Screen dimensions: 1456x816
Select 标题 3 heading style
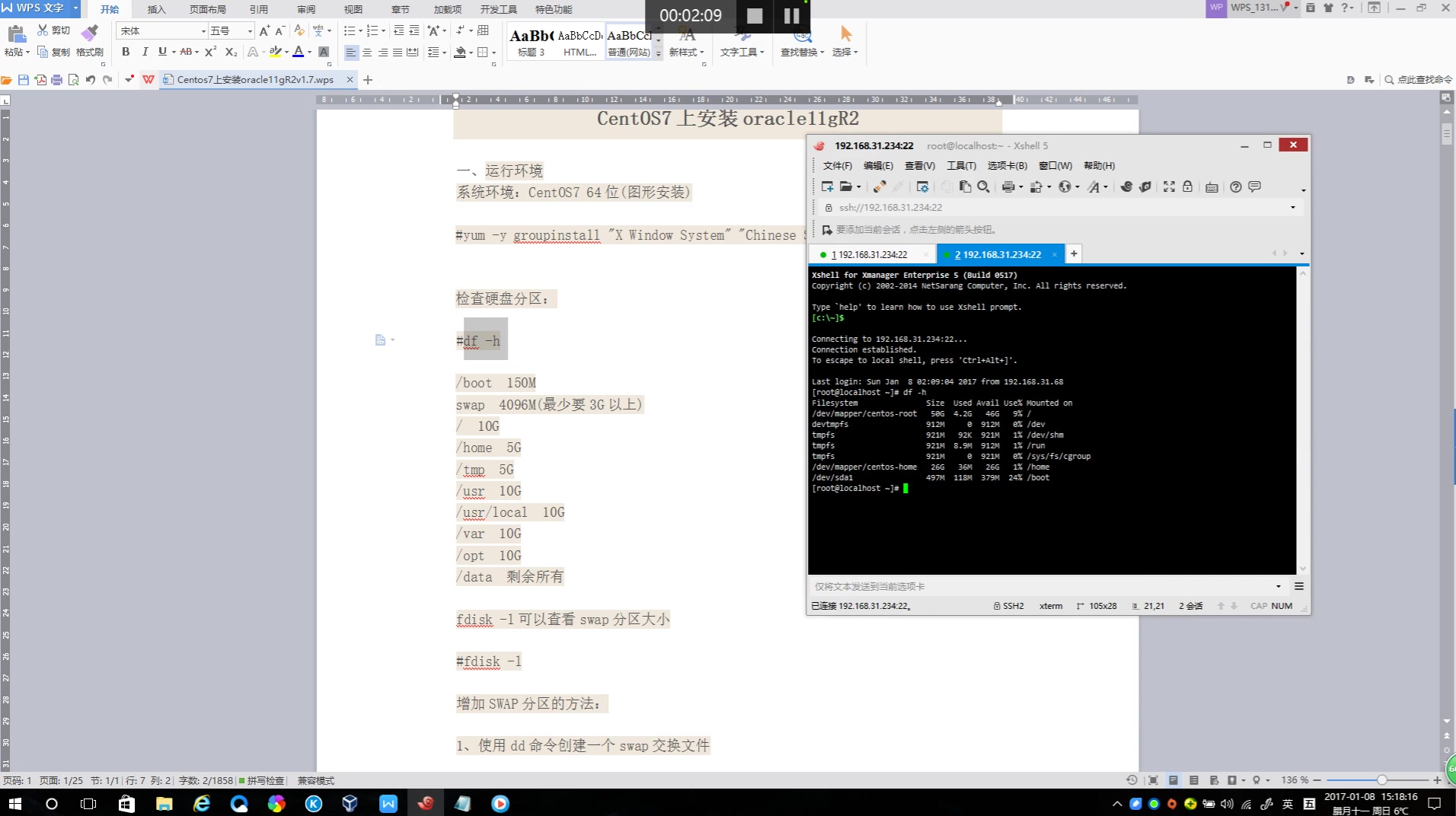pos(531,43)
